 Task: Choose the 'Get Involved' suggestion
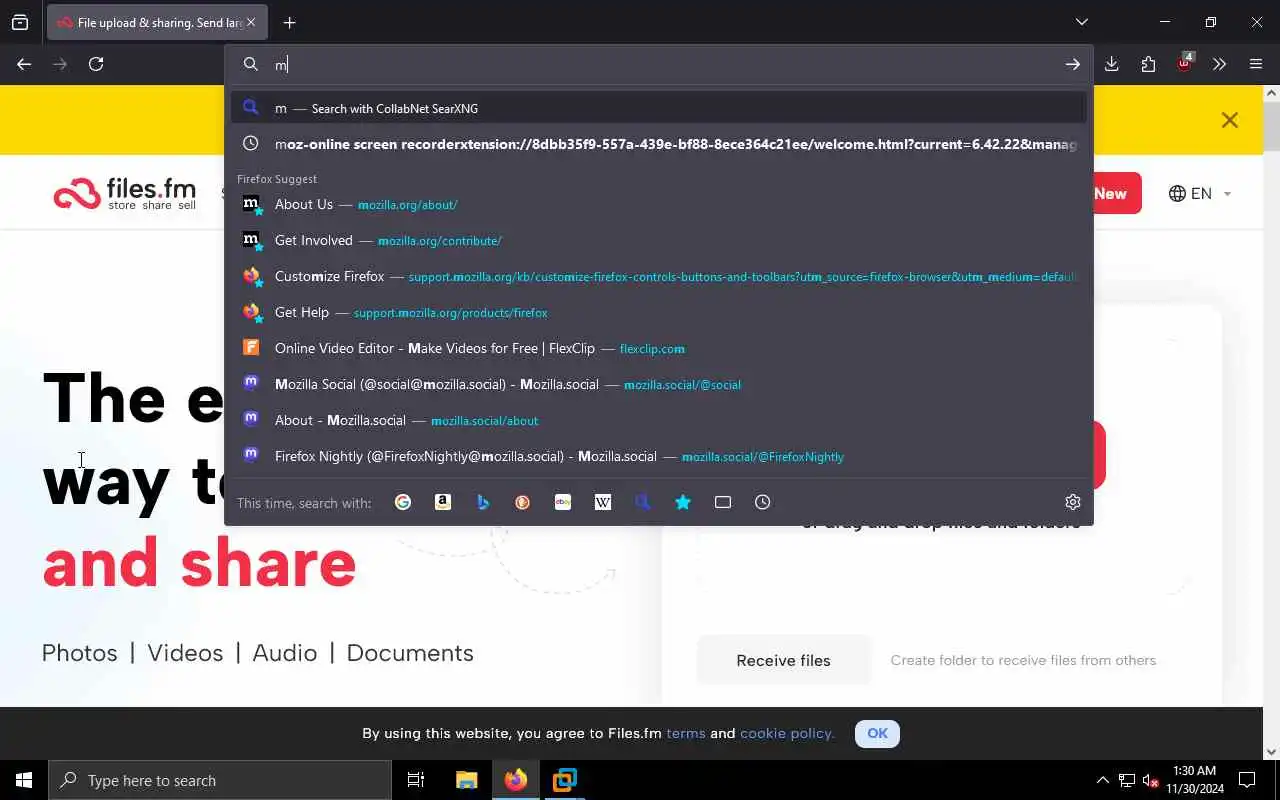point(659,240)
